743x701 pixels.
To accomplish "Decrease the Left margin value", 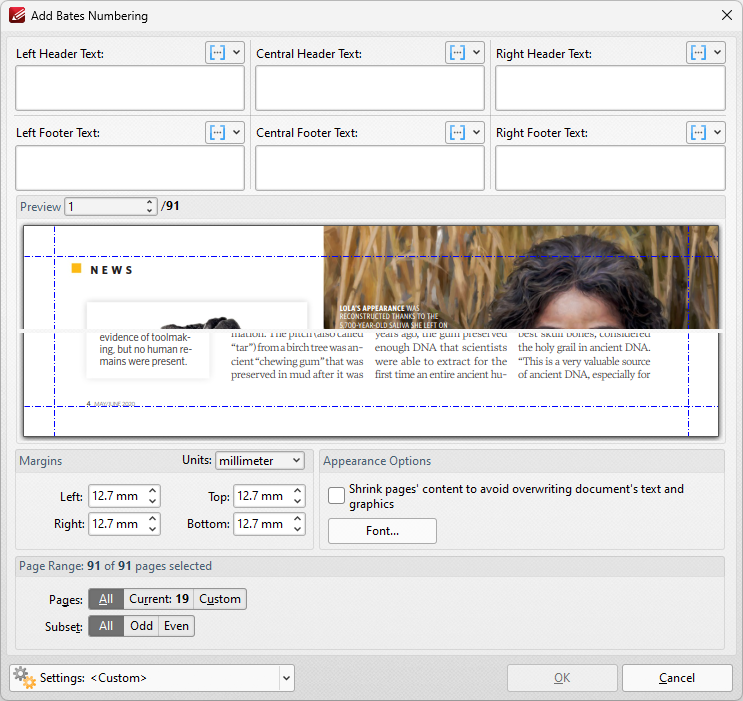I will 153,501.
